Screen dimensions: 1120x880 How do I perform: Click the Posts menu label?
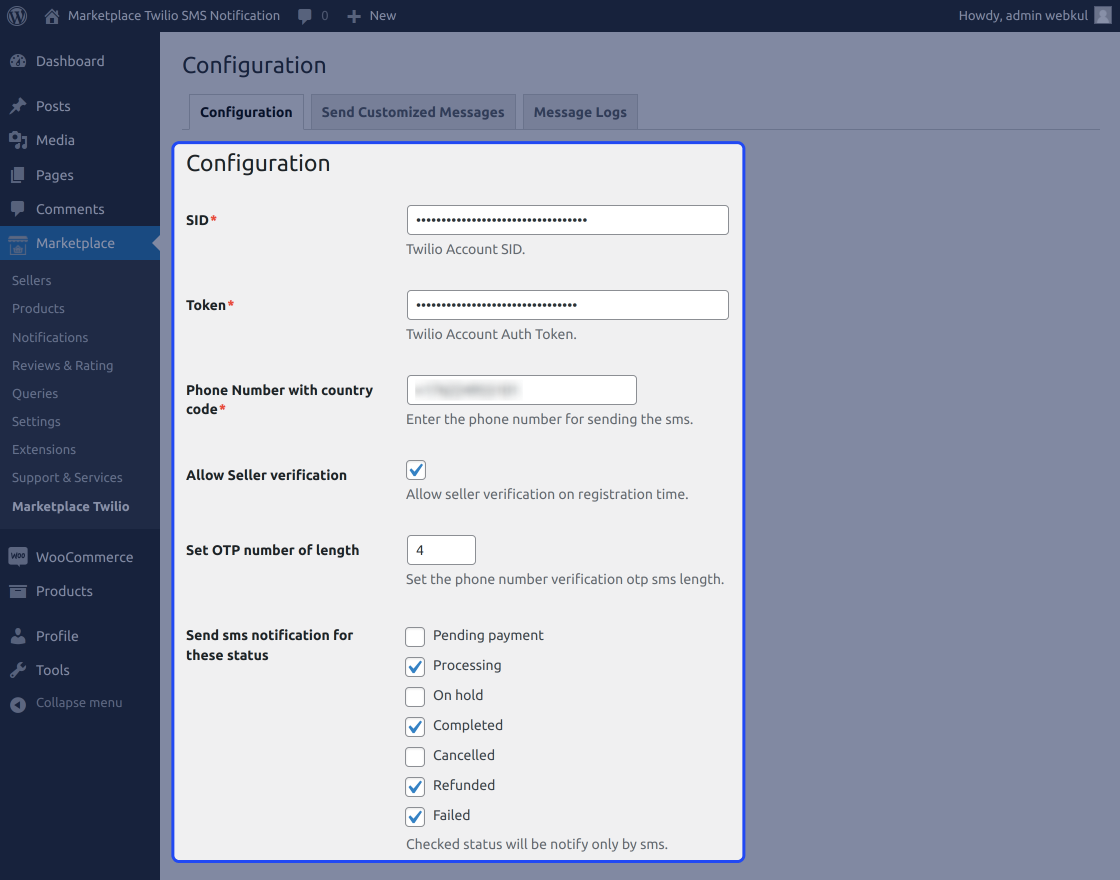pos(53,106)
